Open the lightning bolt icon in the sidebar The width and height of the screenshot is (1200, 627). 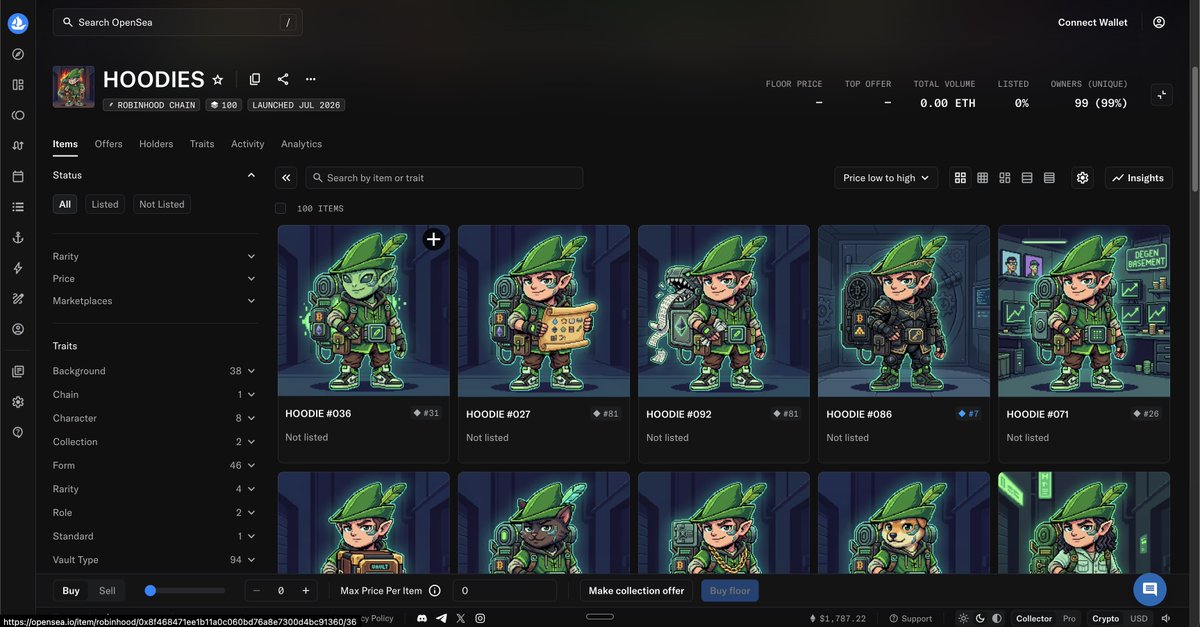[x=18, y=268]
